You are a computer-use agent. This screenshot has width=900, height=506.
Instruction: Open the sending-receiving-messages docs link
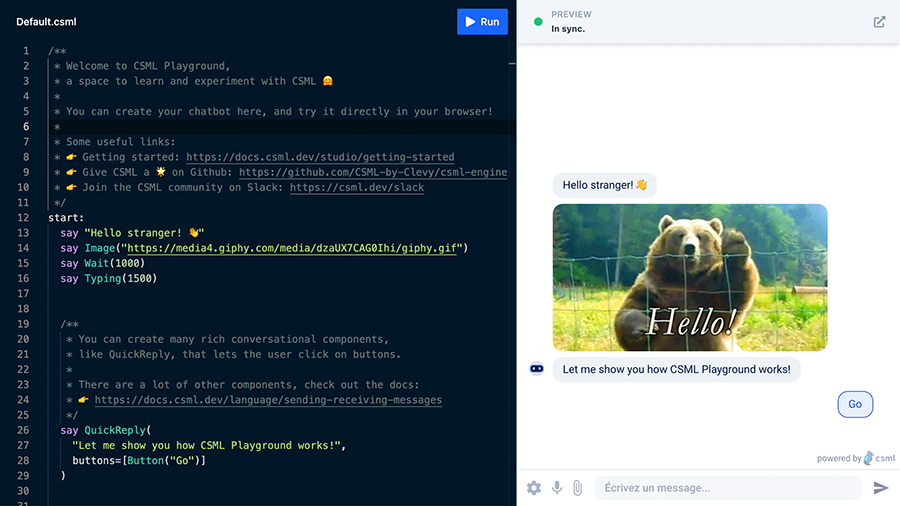coord(268,400)
